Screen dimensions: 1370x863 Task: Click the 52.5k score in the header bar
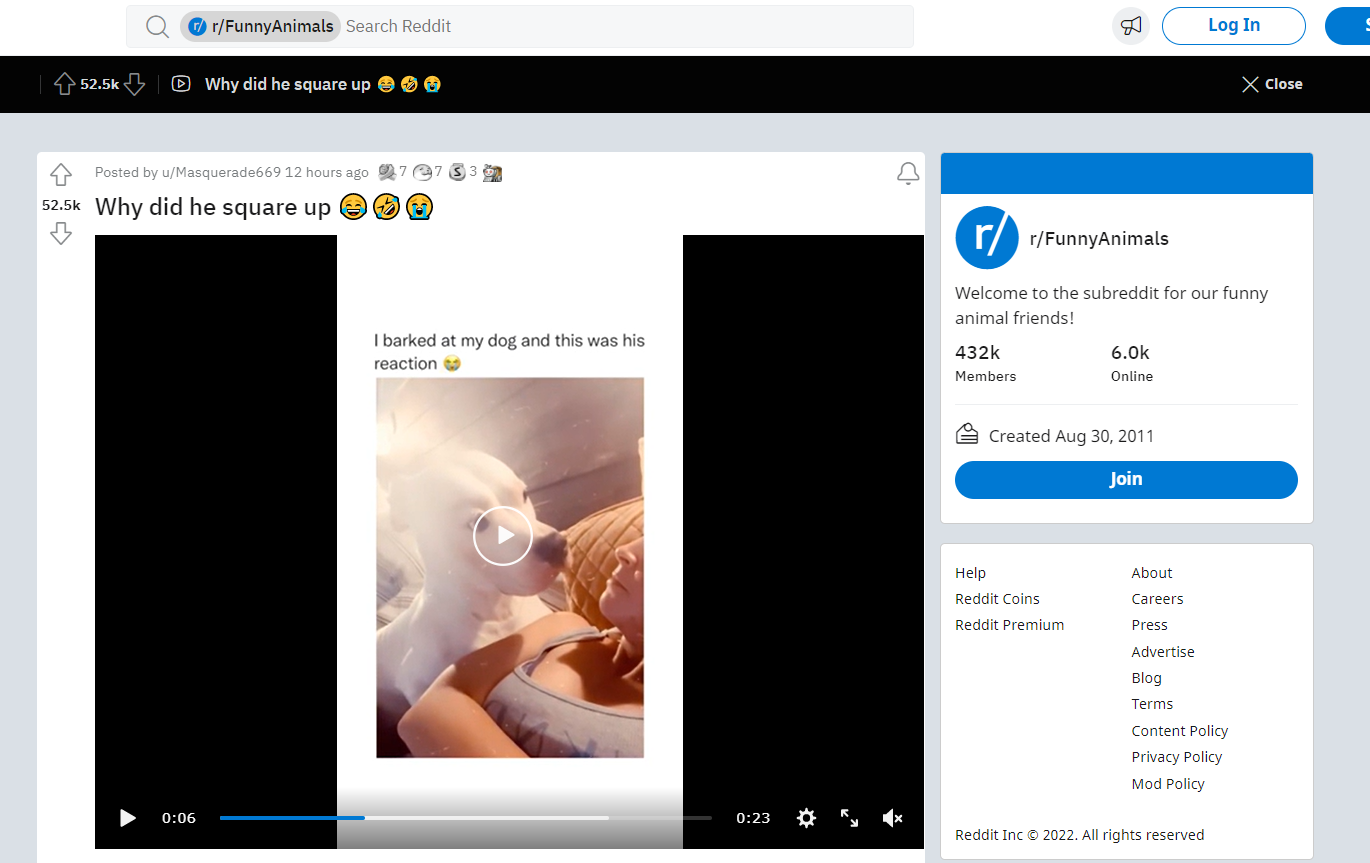(100, 84)
